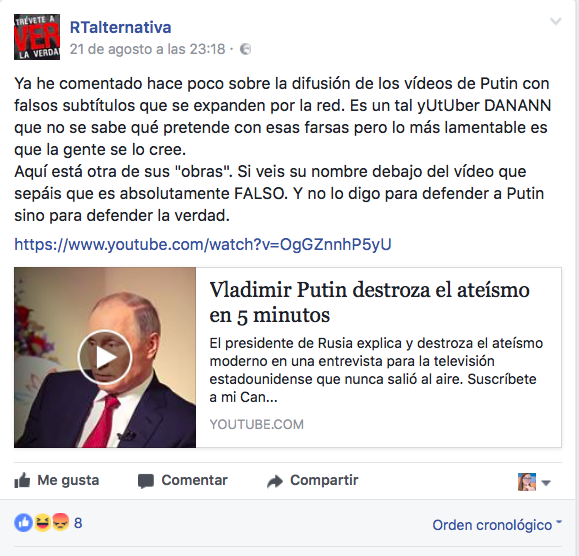Click the YOUTUBE.COM source label
Viewport: 579px width, 556px height.
coord(257,424)
